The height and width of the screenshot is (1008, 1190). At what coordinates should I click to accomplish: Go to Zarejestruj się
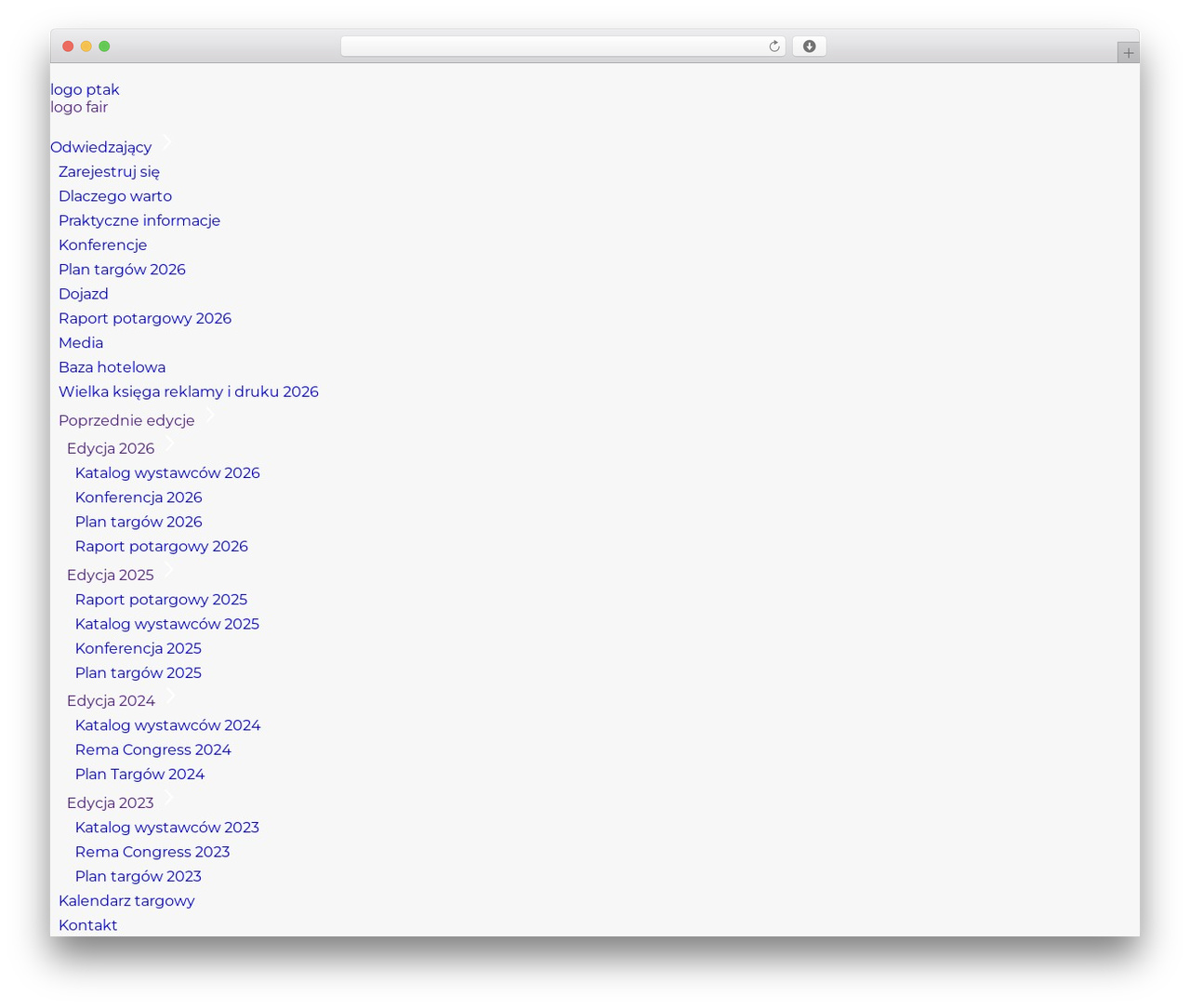(109, 171)
